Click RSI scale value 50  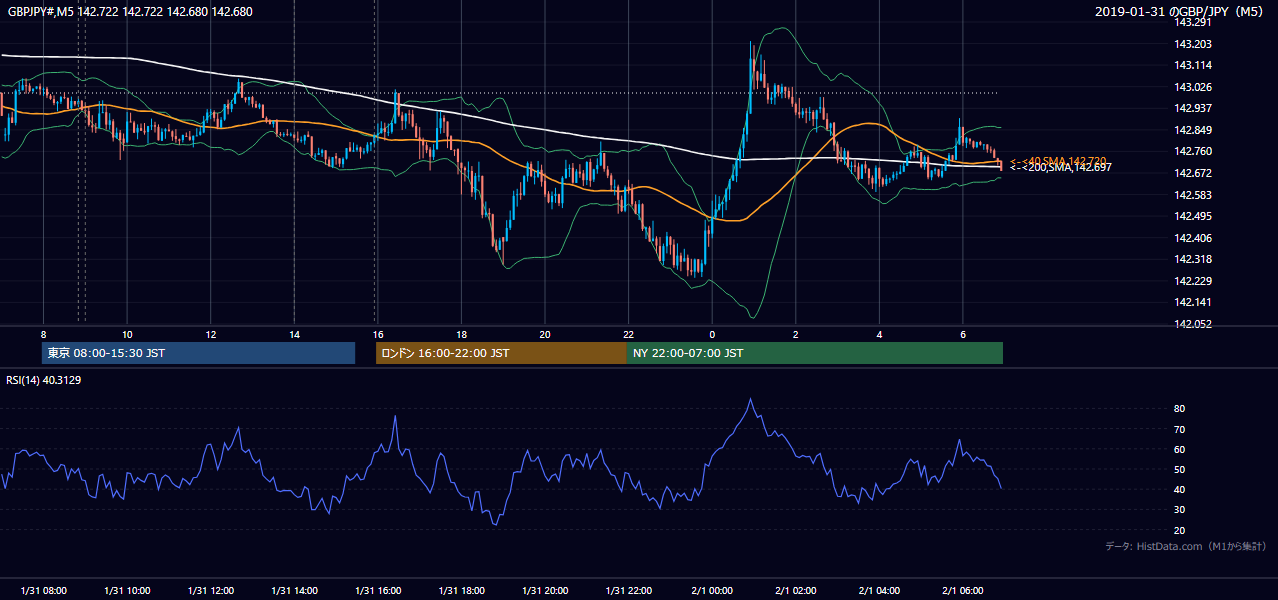click(1179, 469)
